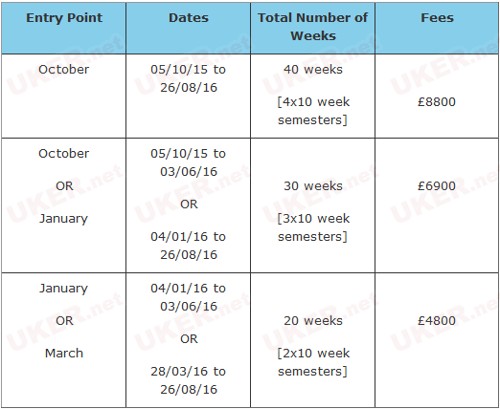Click the 05/10/15 to 03/06/16 dates
This screenshot has height=409, width=500.
188,162
